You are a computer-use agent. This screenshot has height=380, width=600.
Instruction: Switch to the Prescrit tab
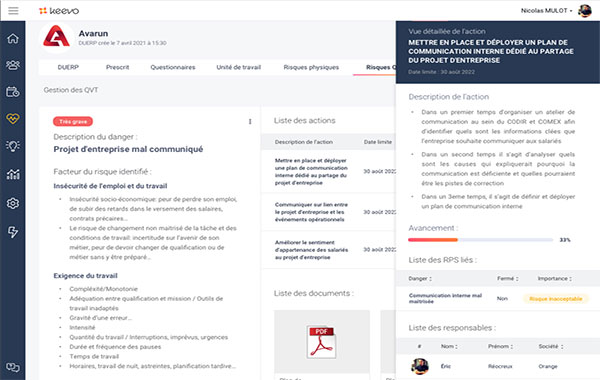pyautogui.click(x=117, y=67)
